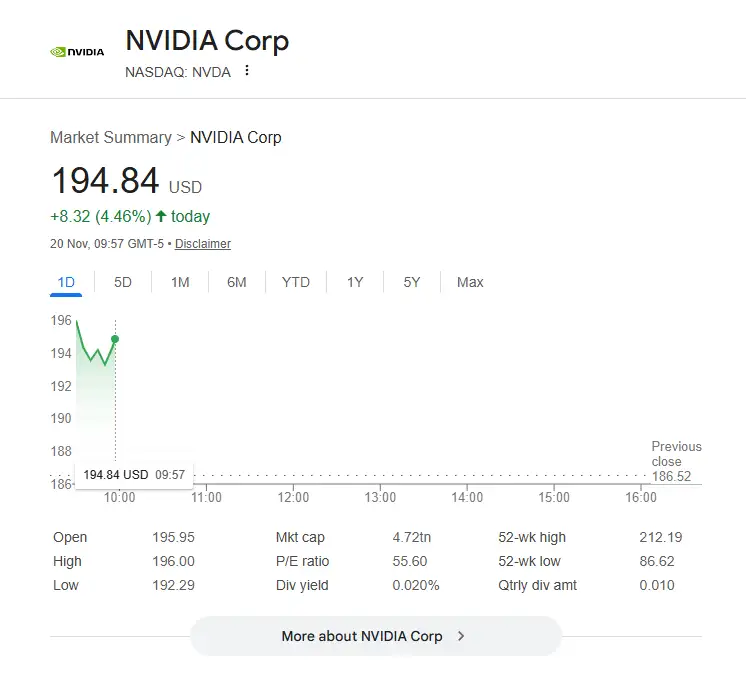The width and height of the screenshot is (746, 687).
Task: Click the 12:00 mark on the chart axis
Action: 293,497
